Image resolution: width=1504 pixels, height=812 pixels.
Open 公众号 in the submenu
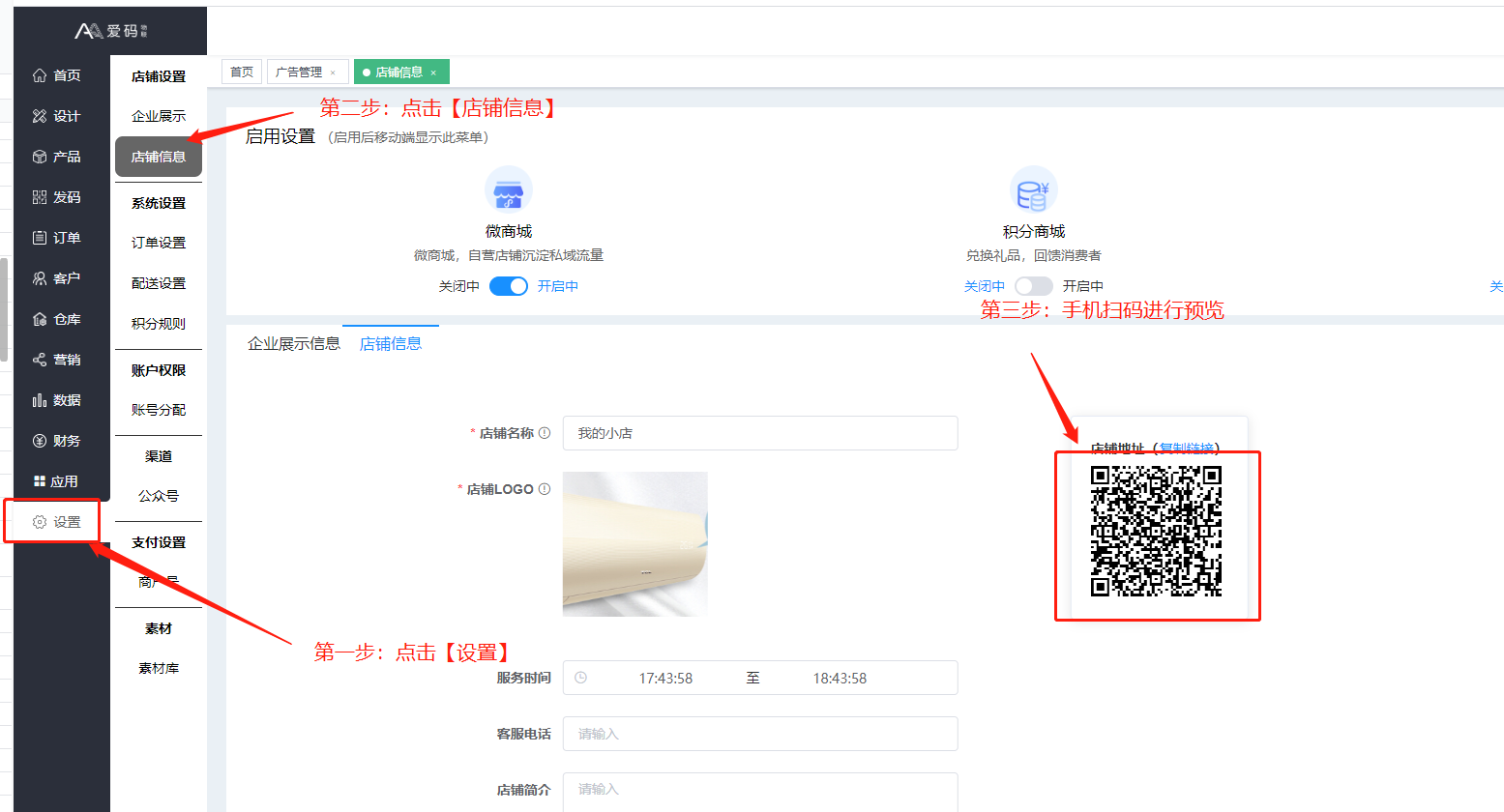pos(159,496)
